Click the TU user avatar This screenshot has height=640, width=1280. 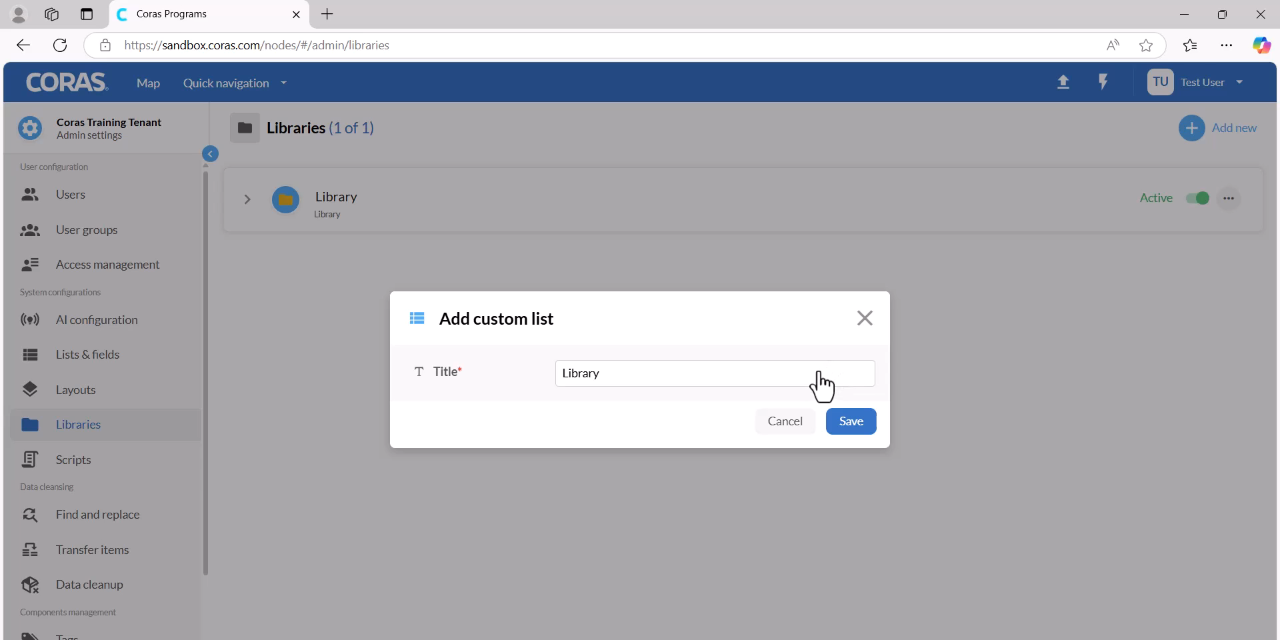point(1160,82)
